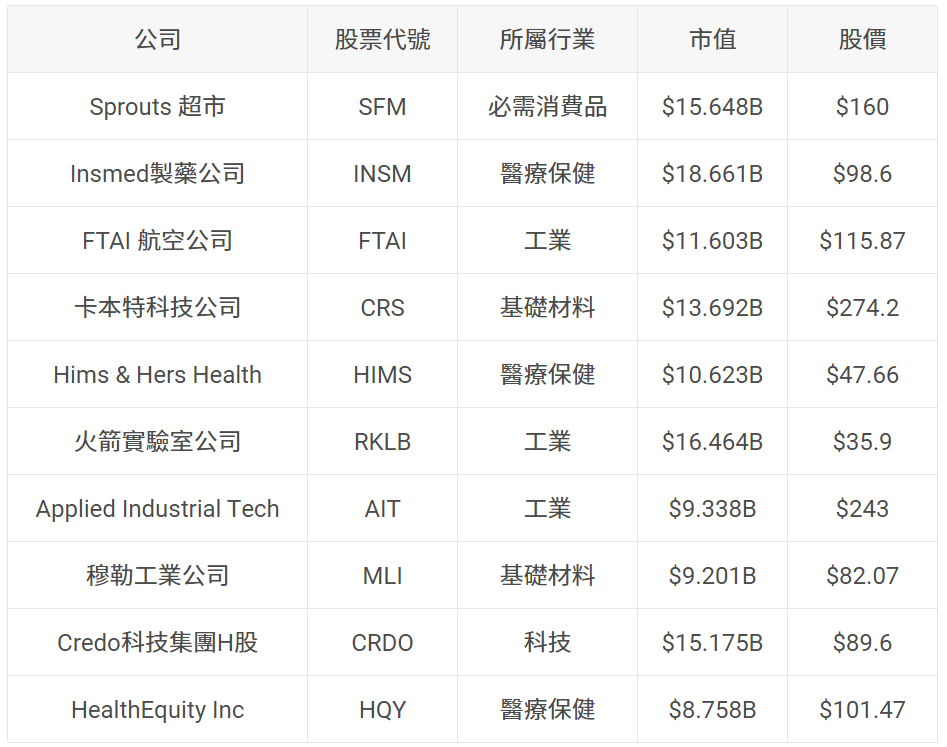Screen dimensions: 947x747
Task: Select the 股價 column header
Action: pyautogui.click(x=862, y=40)
